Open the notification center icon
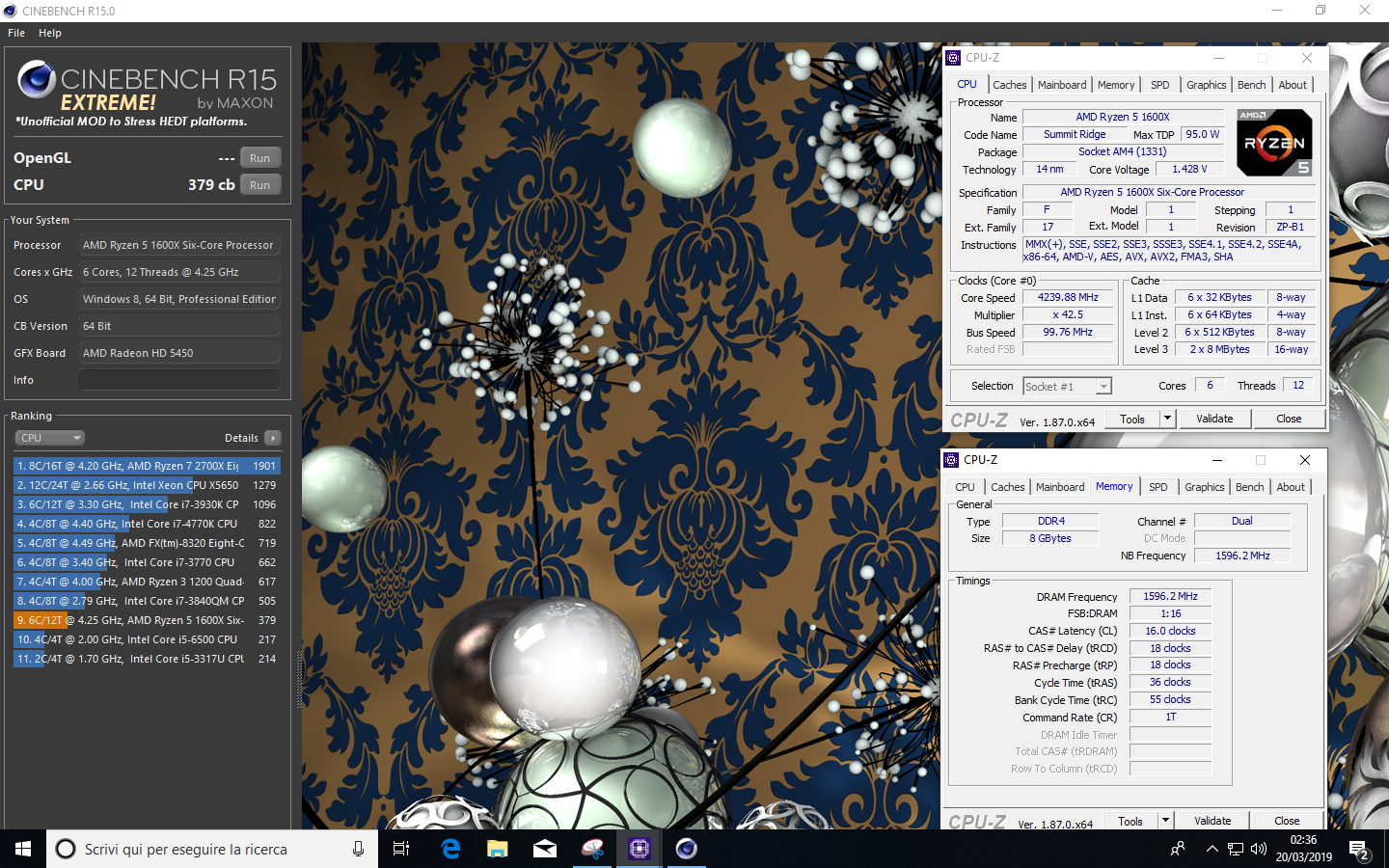This screenshot has width=1389, height=868. point(1360,850)
